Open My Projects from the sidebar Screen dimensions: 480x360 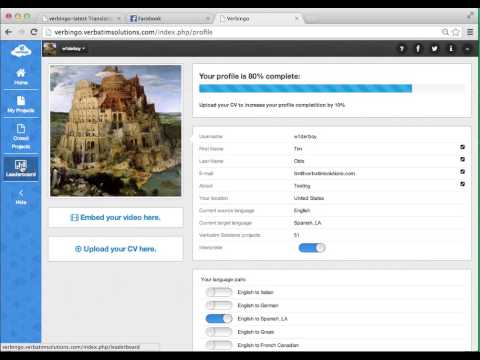click(21, 104)
